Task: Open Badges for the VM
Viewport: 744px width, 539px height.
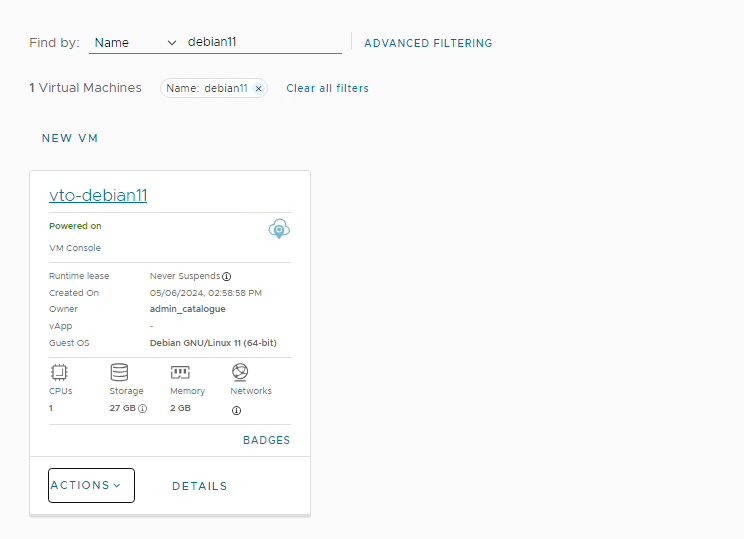Action: (x=266, y=440)
